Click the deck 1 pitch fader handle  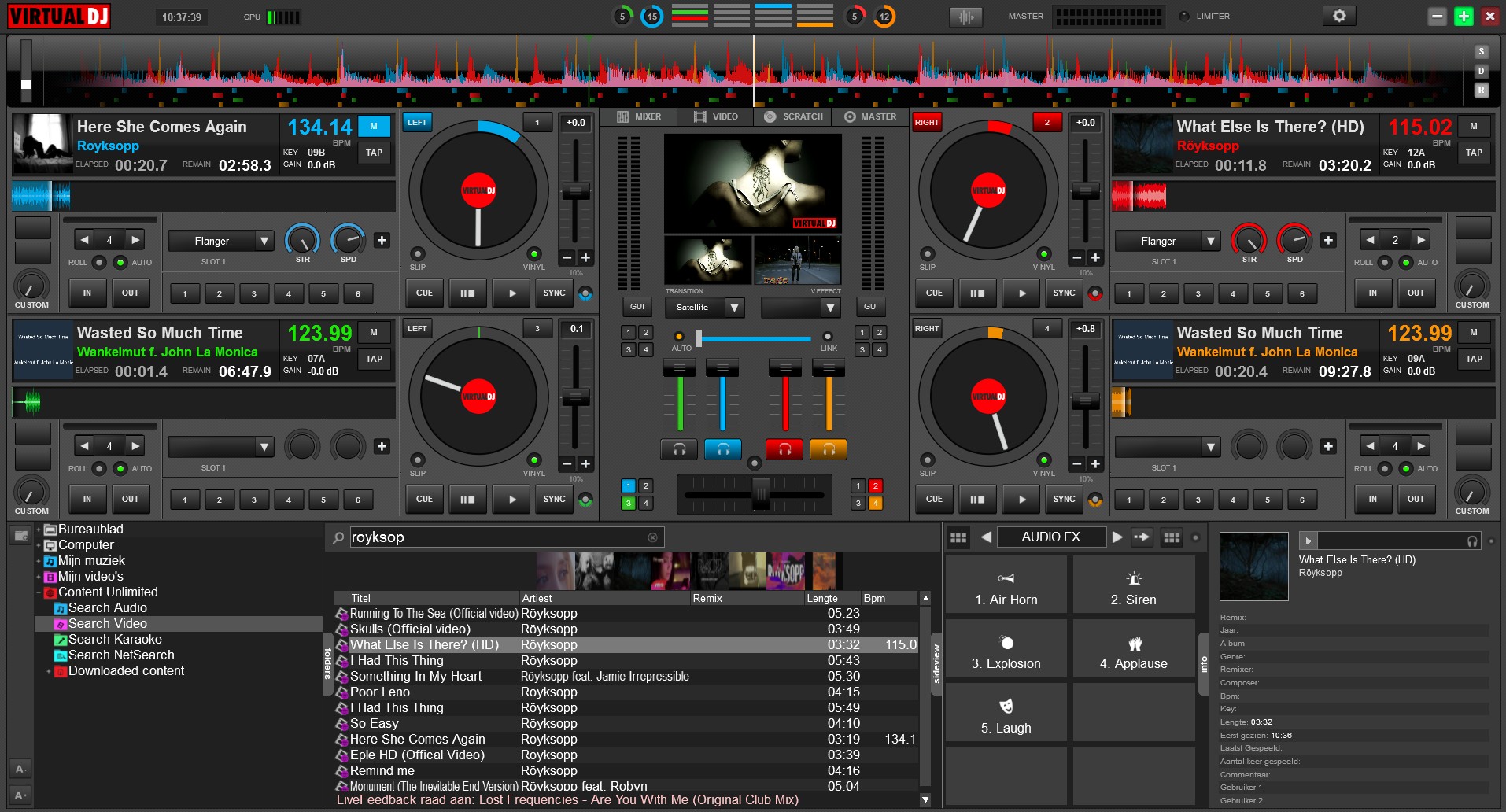click(x=575, y=191)
